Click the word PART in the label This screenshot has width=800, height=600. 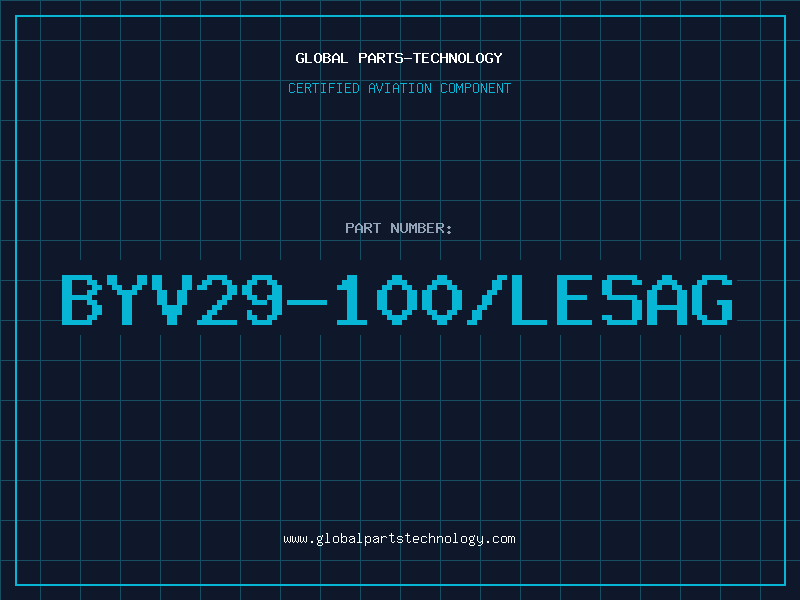(363, 228)
